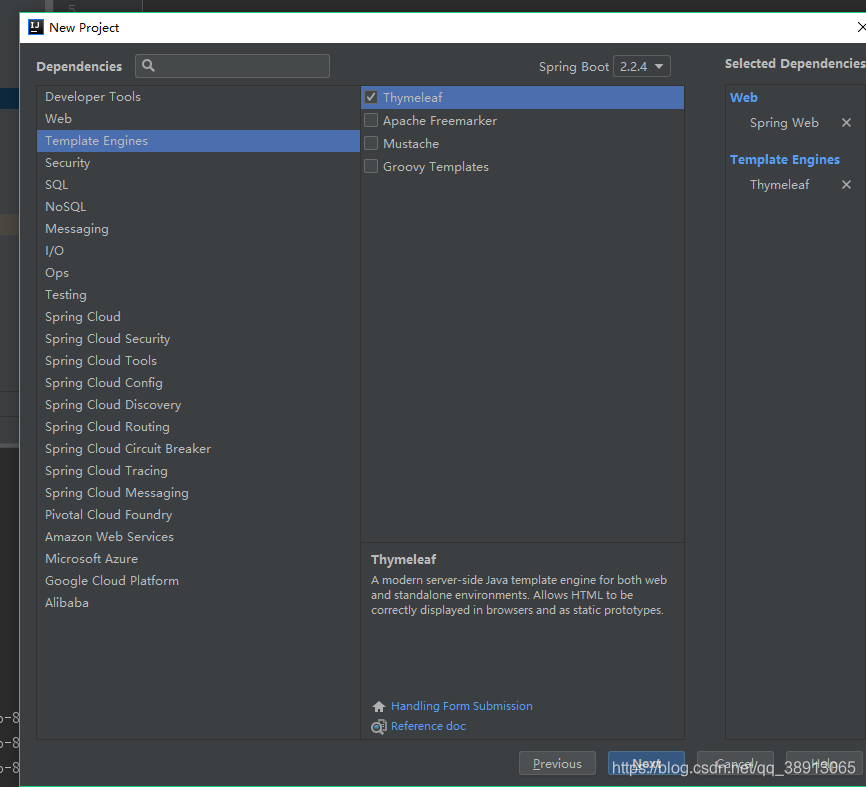
Task: Select the I/O category
Action: click(x=198, y=251)
